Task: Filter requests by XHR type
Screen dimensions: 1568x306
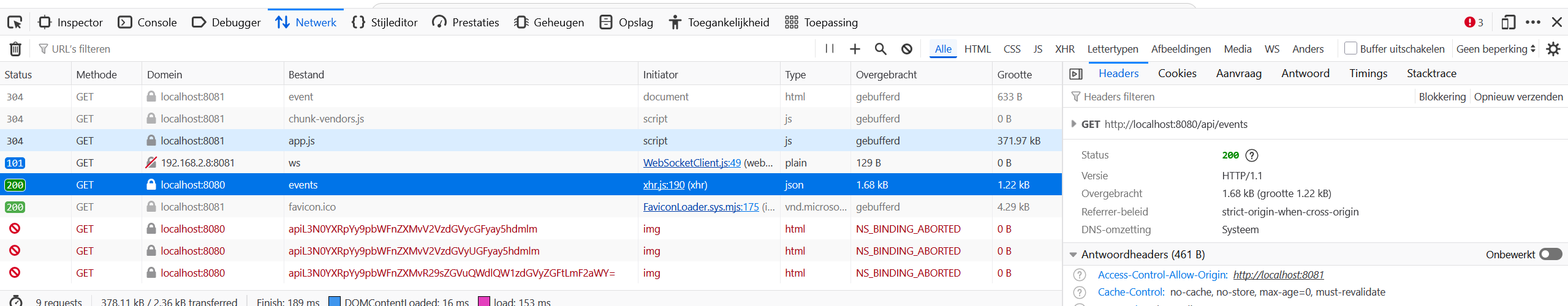Action: (x=1065, y=49)
